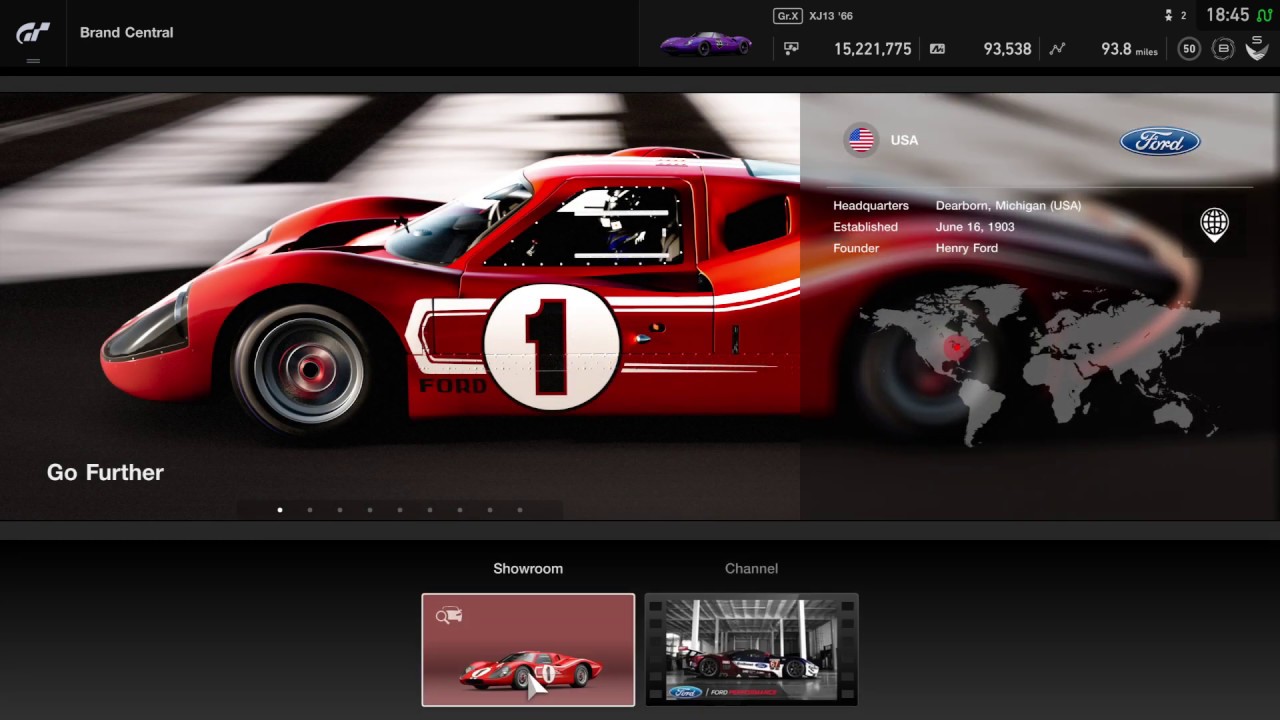Viewport: 1280px width, 720px height.
Task: Select the eighth slideshow pagination dot
Action: point(490,510)
